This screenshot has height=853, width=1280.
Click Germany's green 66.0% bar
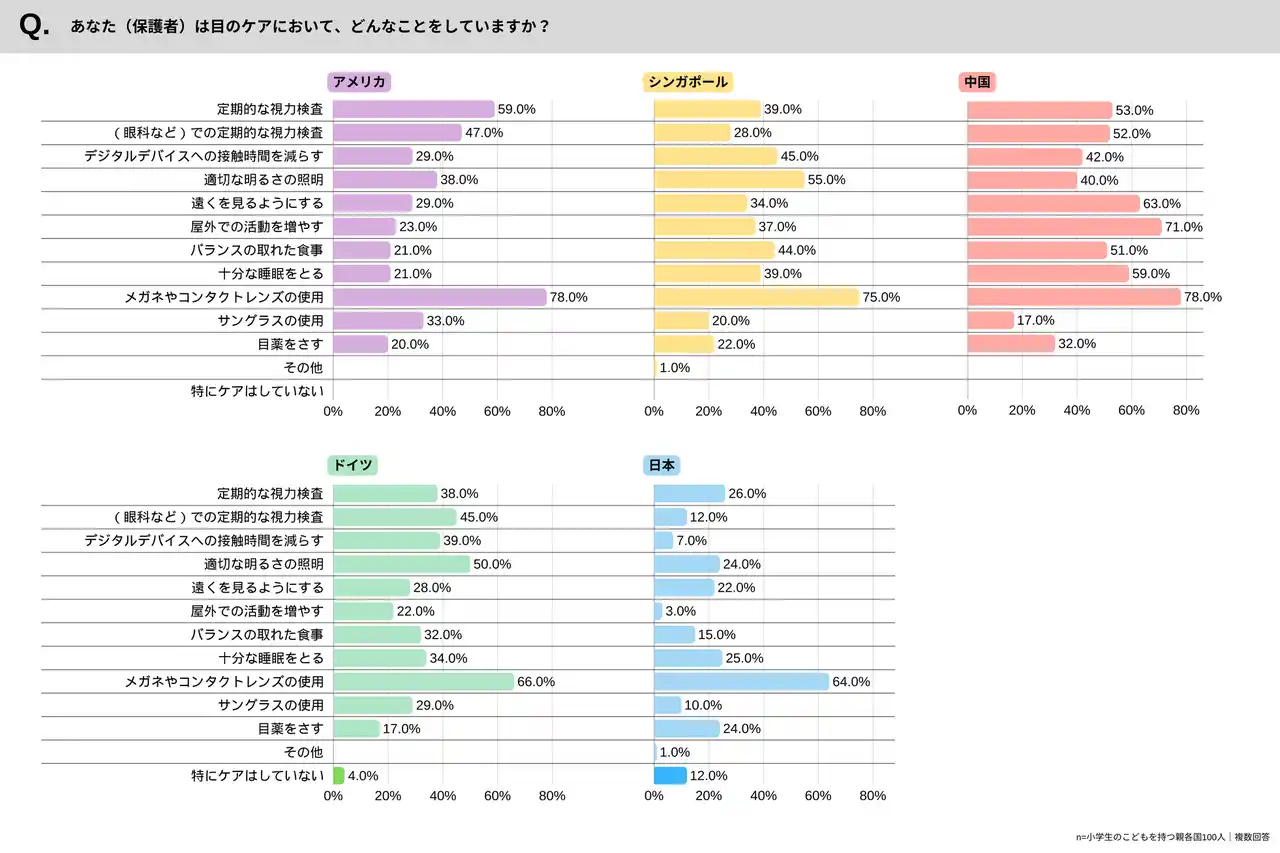pyautogui.click(x=423, y=681)
